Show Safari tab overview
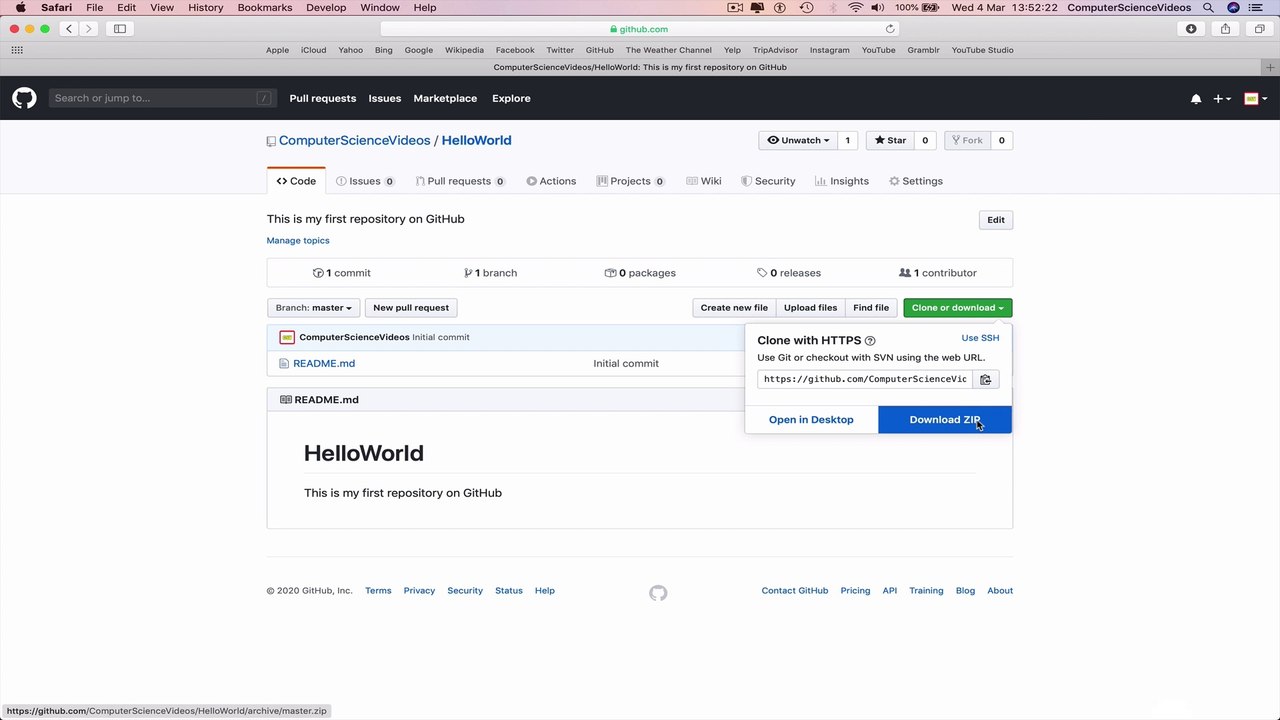 click(1259, 29)
